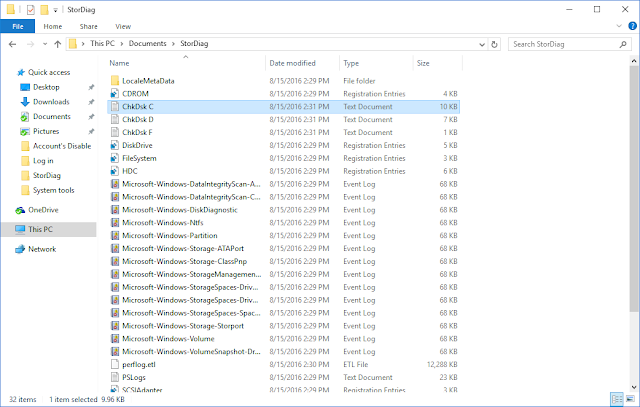640x407 pixels.
Task: Select the DiskDrive registry file icon
Action: 115,145
